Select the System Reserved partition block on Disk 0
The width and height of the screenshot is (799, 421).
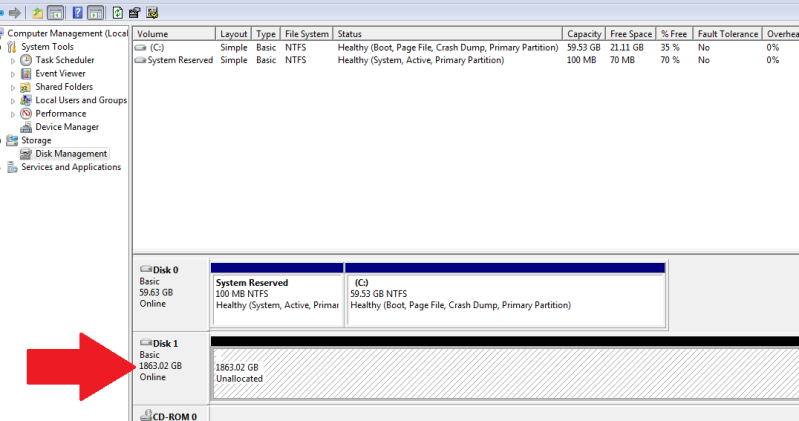[276, 298]
